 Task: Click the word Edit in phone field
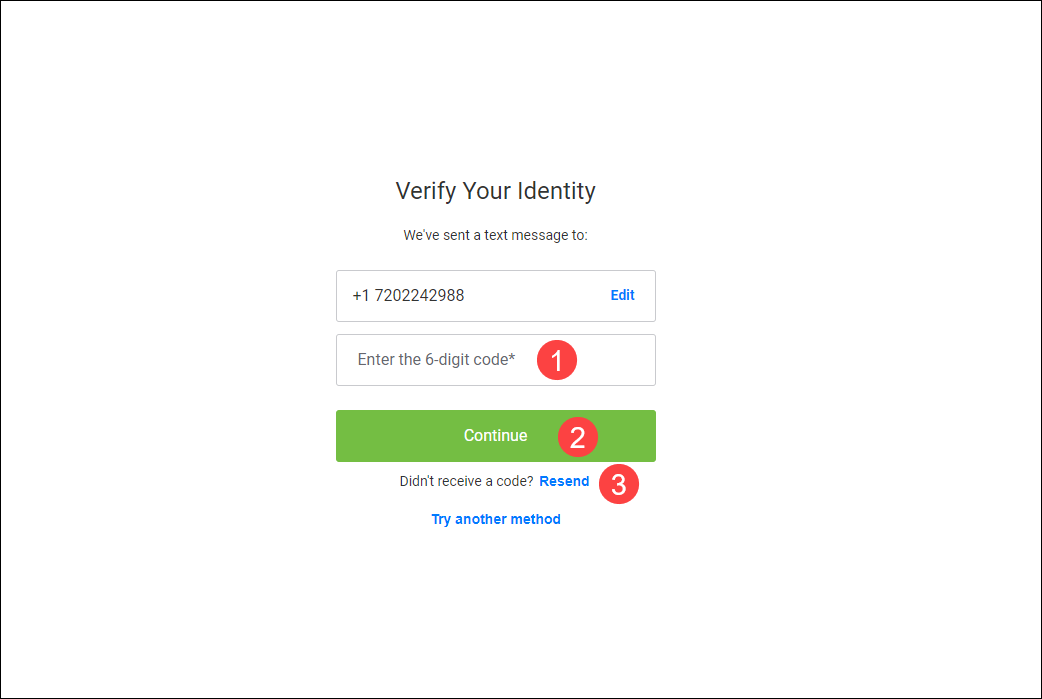tap(622, 295)
